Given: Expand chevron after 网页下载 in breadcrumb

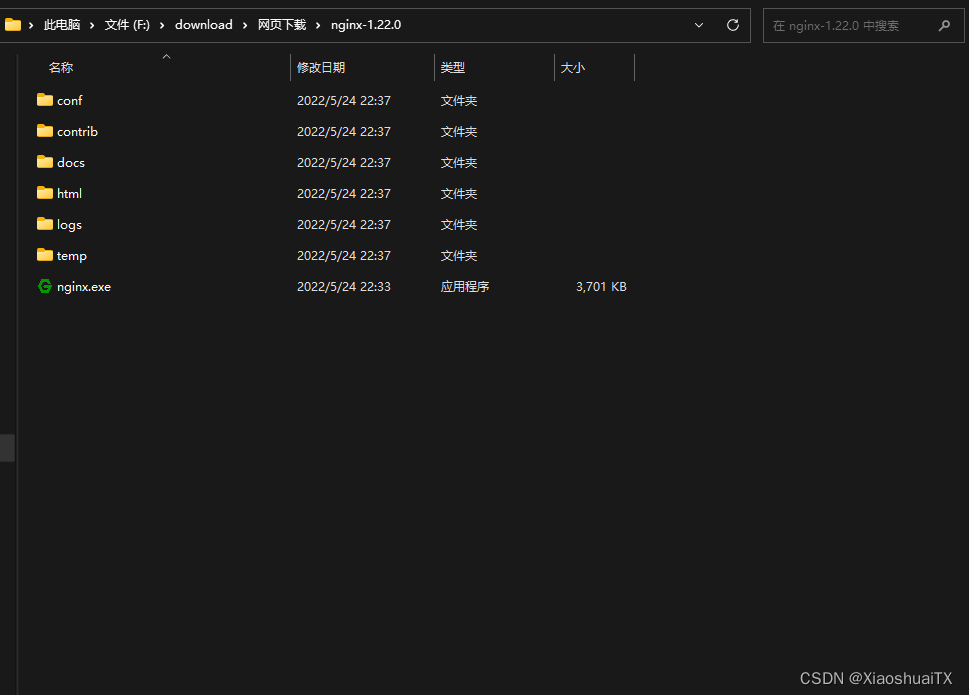Looking at the screenshot, I should 318,25.
